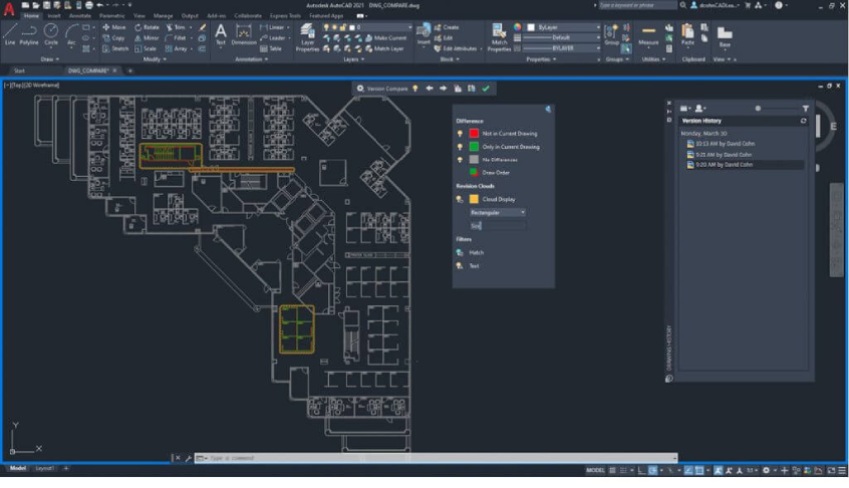Select the Trim tool
The height and width of the screenshot is (488, 849).
175,27
